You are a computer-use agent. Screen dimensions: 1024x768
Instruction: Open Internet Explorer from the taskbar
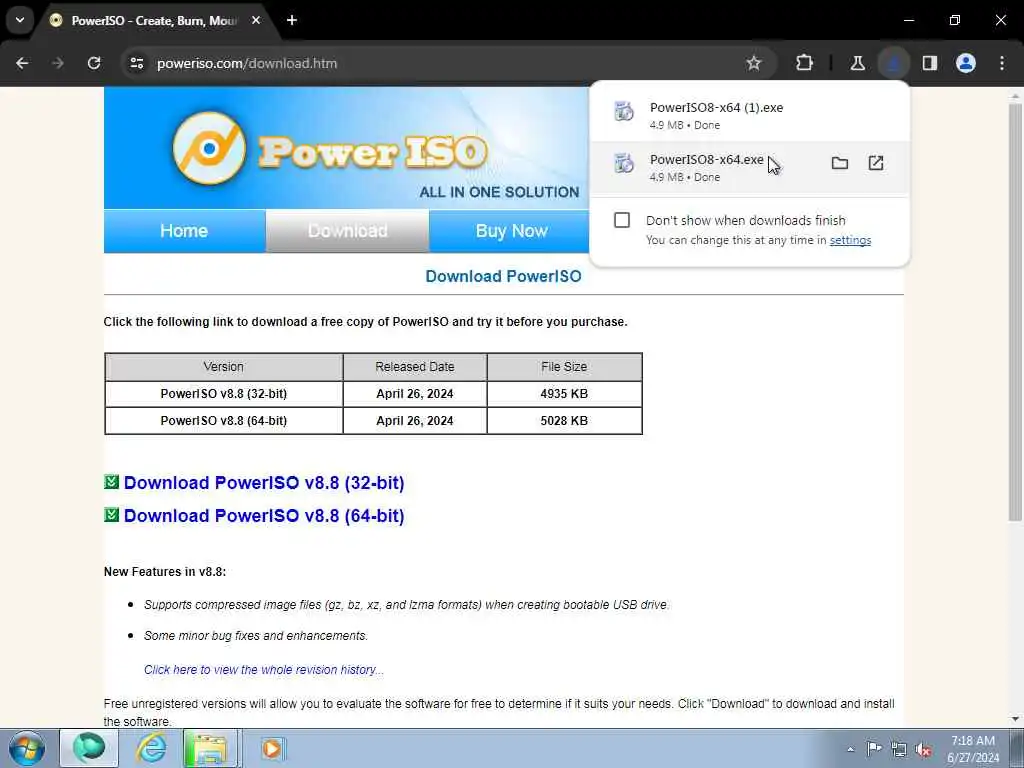coord(151,748)
